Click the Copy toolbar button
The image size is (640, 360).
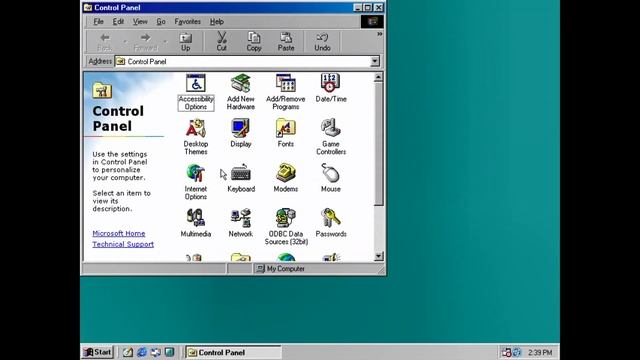tap(253, 42)
